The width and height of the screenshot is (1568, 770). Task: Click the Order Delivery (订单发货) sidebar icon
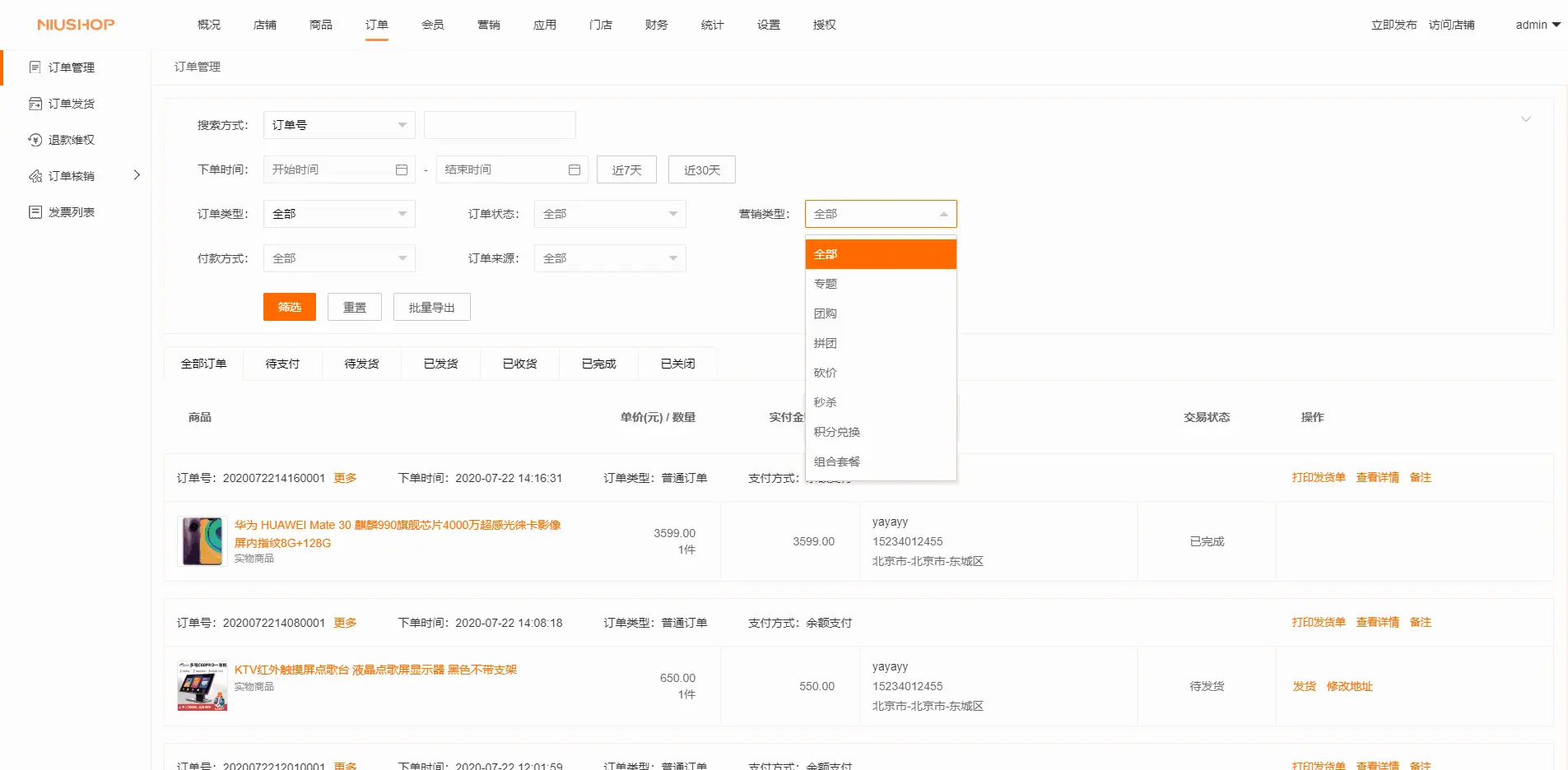click(x=35, y=104)
